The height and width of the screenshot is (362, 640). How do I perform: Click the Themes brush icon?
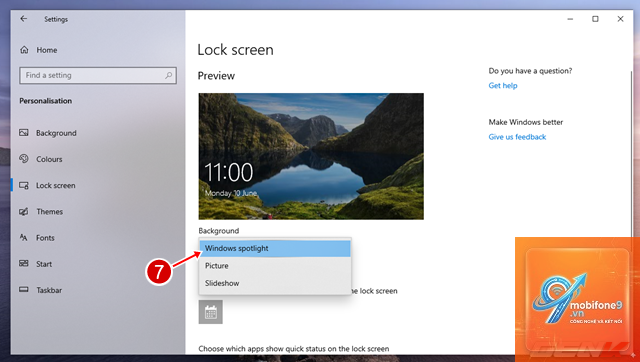tap(24, 211)
